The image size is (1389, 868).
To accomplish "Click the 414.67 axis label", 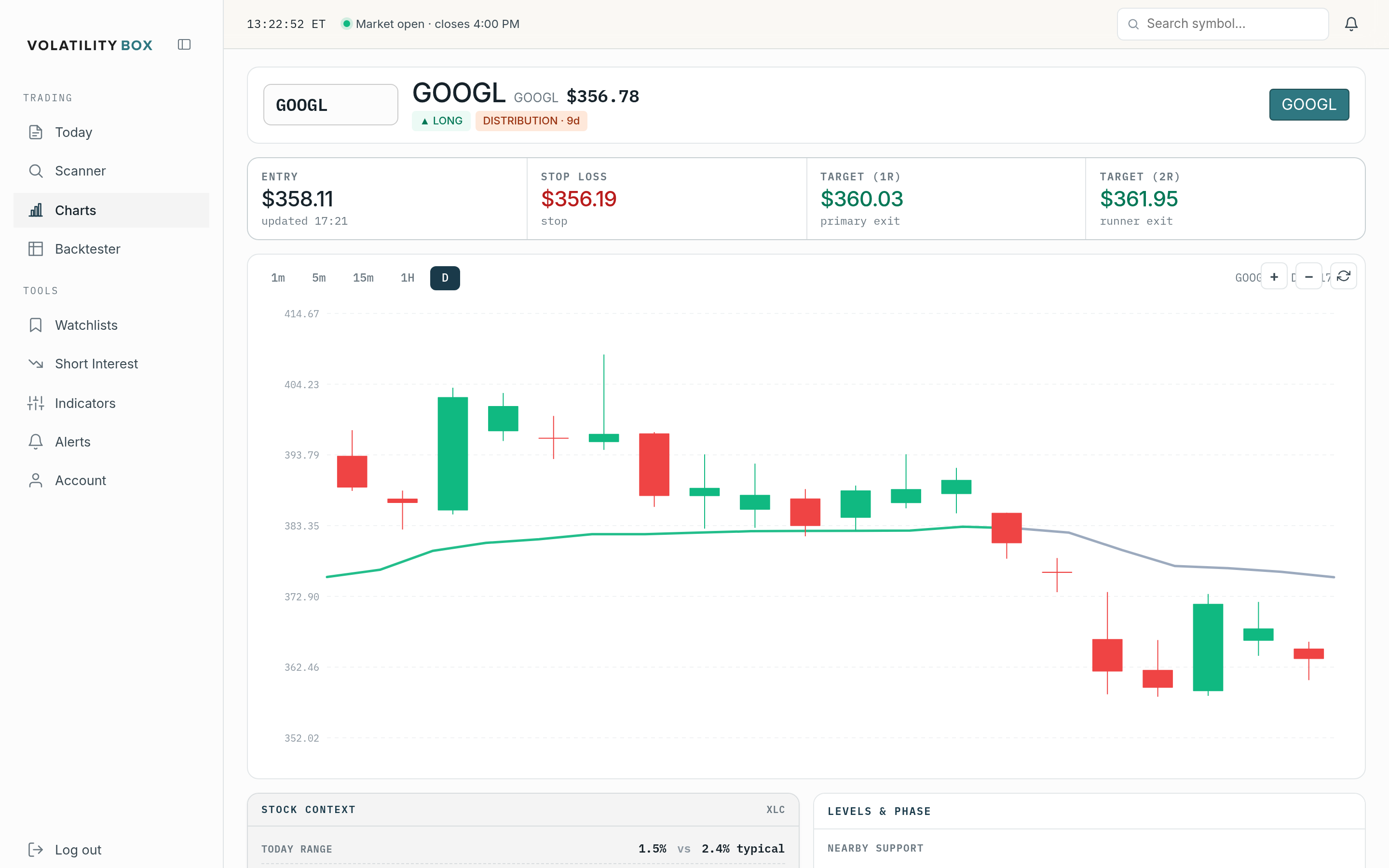I will click(x=301, y=313).
